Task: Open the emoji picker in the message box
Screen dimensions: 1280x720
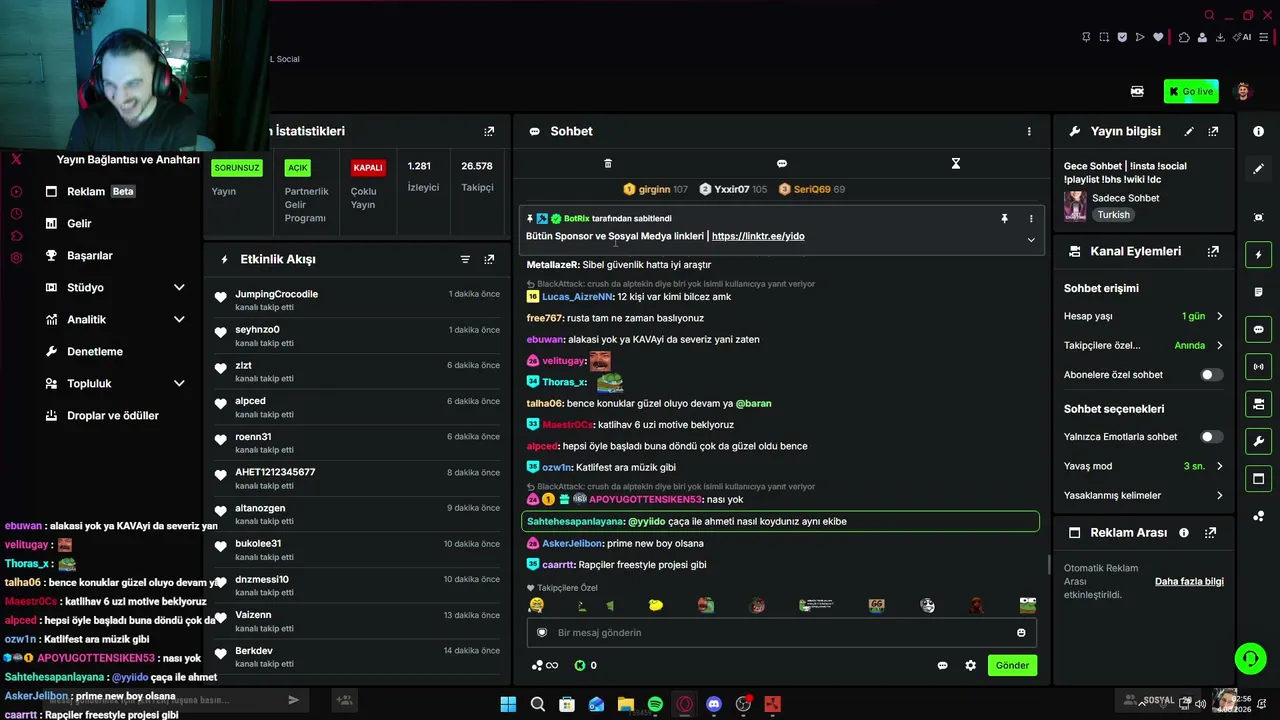Action: [1021, 632]
